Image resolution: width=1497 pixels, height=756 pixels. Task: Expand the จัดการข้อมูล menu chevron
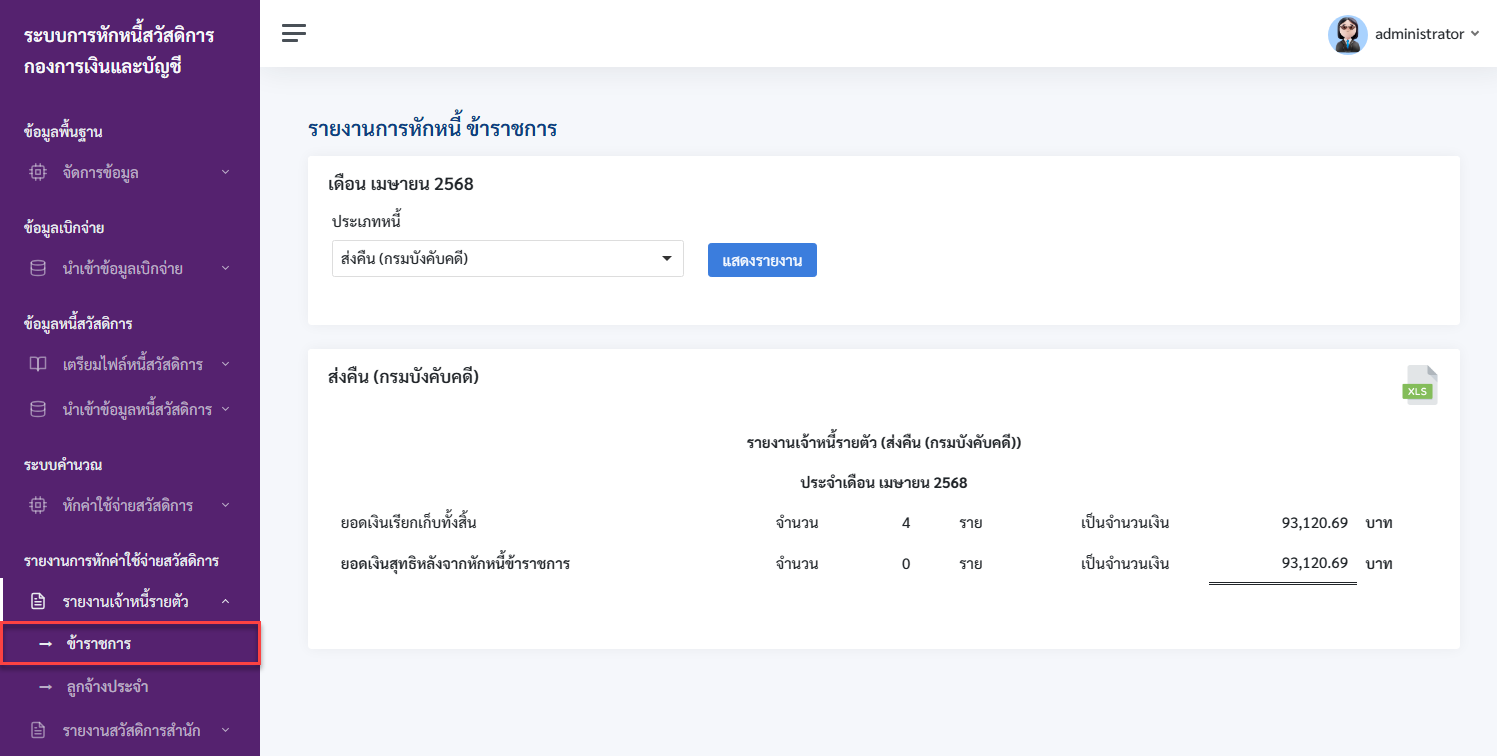[225, 172]
